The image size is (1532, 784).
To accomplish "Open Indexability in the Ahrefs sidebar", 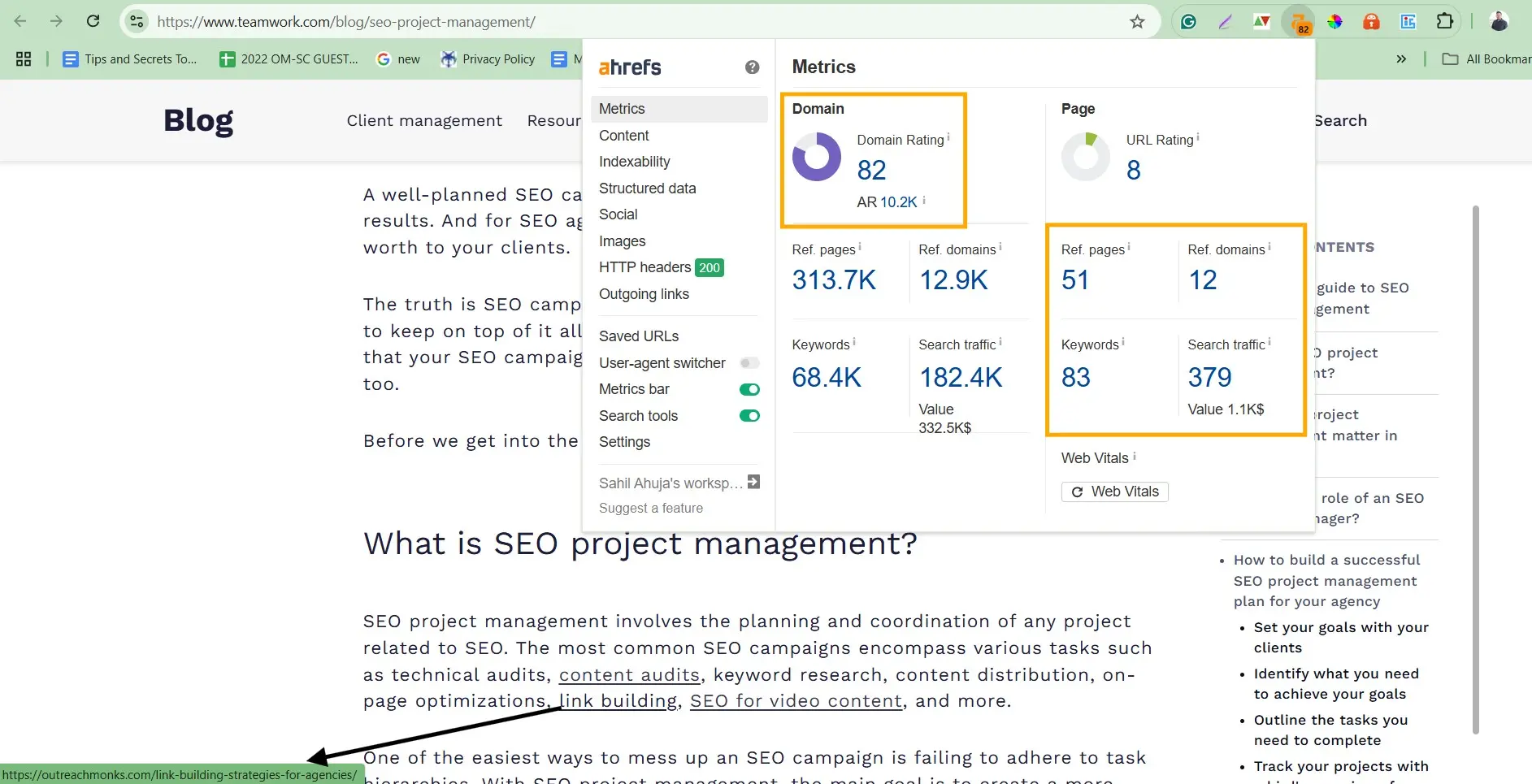I will pyautogui.click(x=634, y=162).
